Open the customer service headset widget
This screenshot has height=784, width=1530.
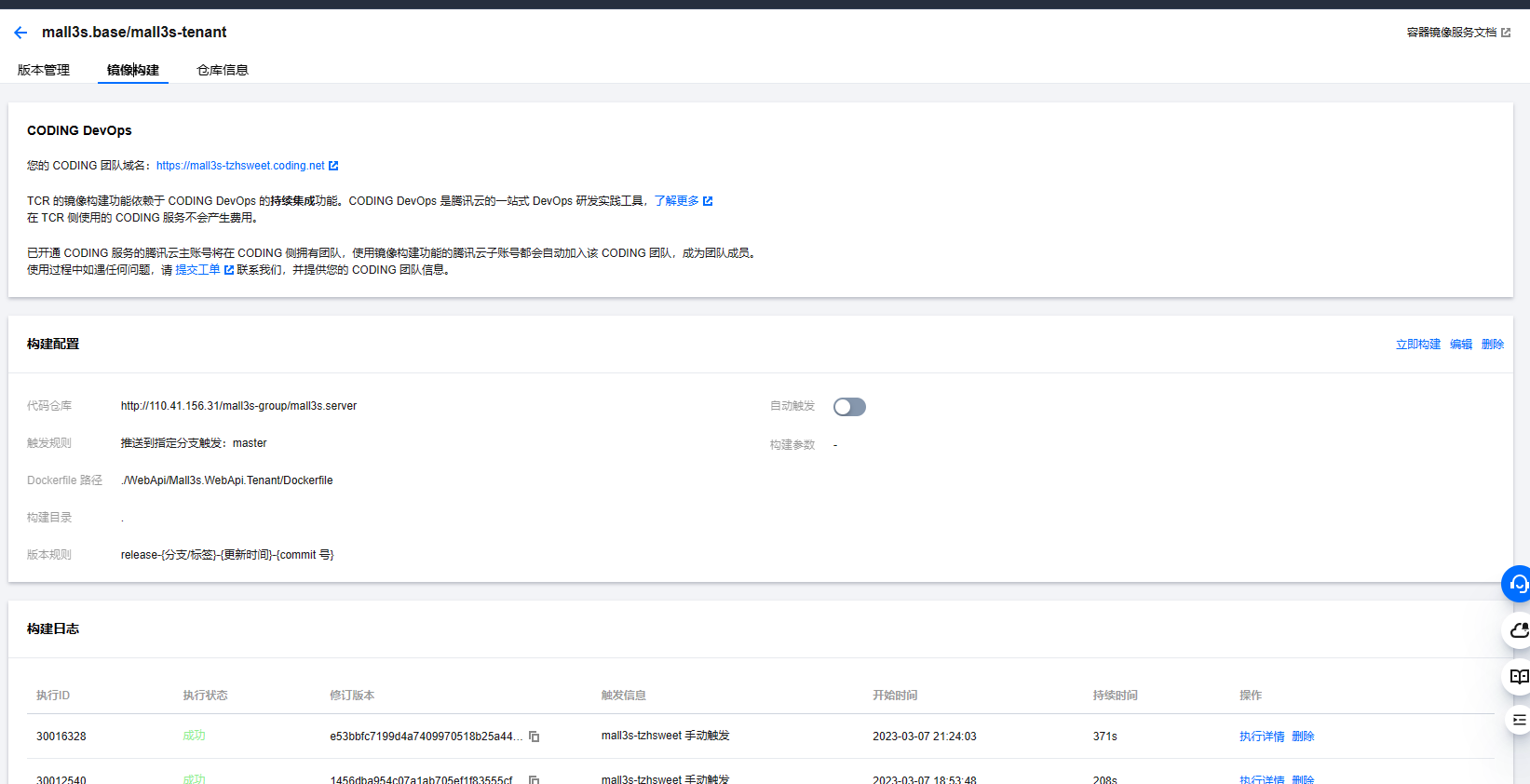pyautogui.click(x=1518, y=584)
